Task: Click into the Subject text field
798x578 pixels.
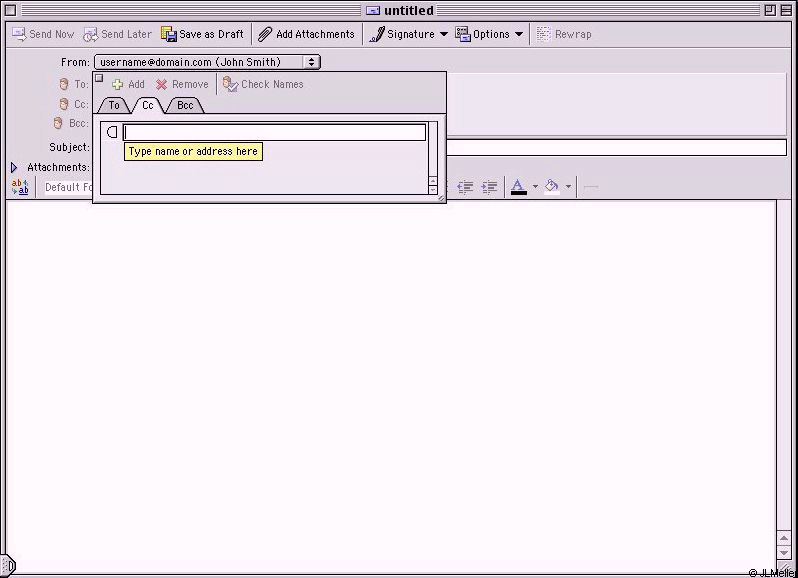Action: point(616,148)
